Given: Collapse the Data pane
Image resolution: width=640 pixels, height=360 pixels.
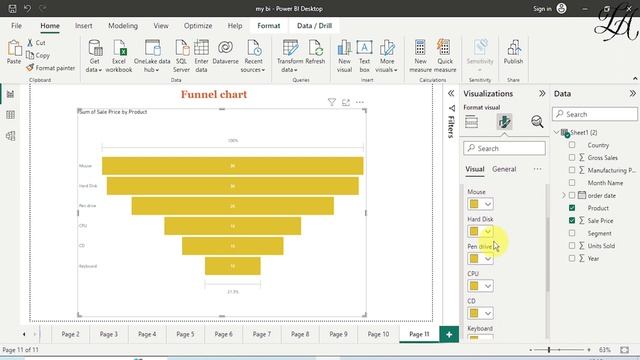Looking at the screenshot, I should coord(632,93).
